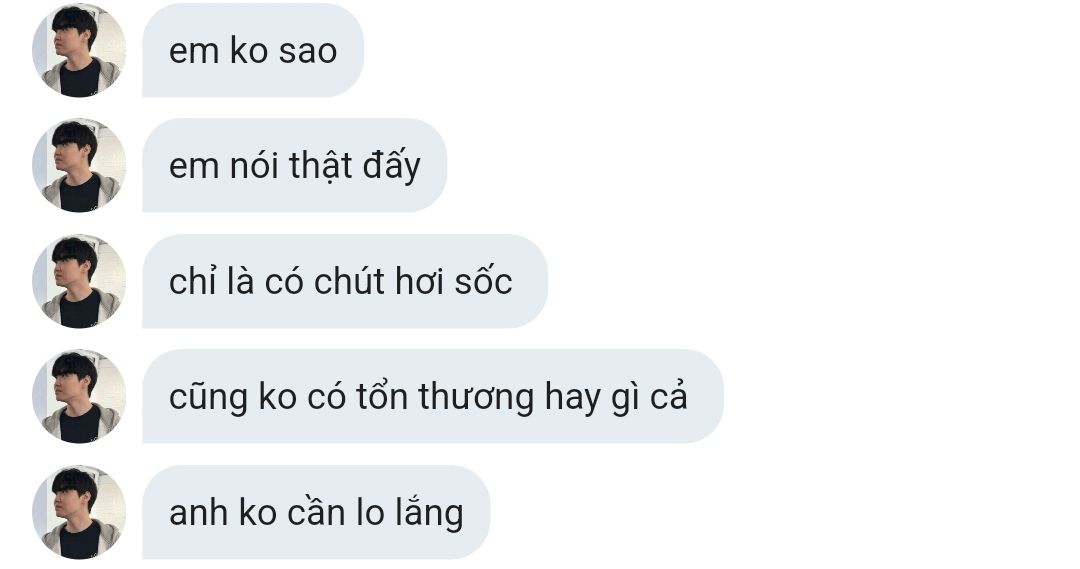Select avatar beside "chỉ là có chút hơi sốc"
The width and height of the screenshot is (1080, 569).
pos(79,281)
